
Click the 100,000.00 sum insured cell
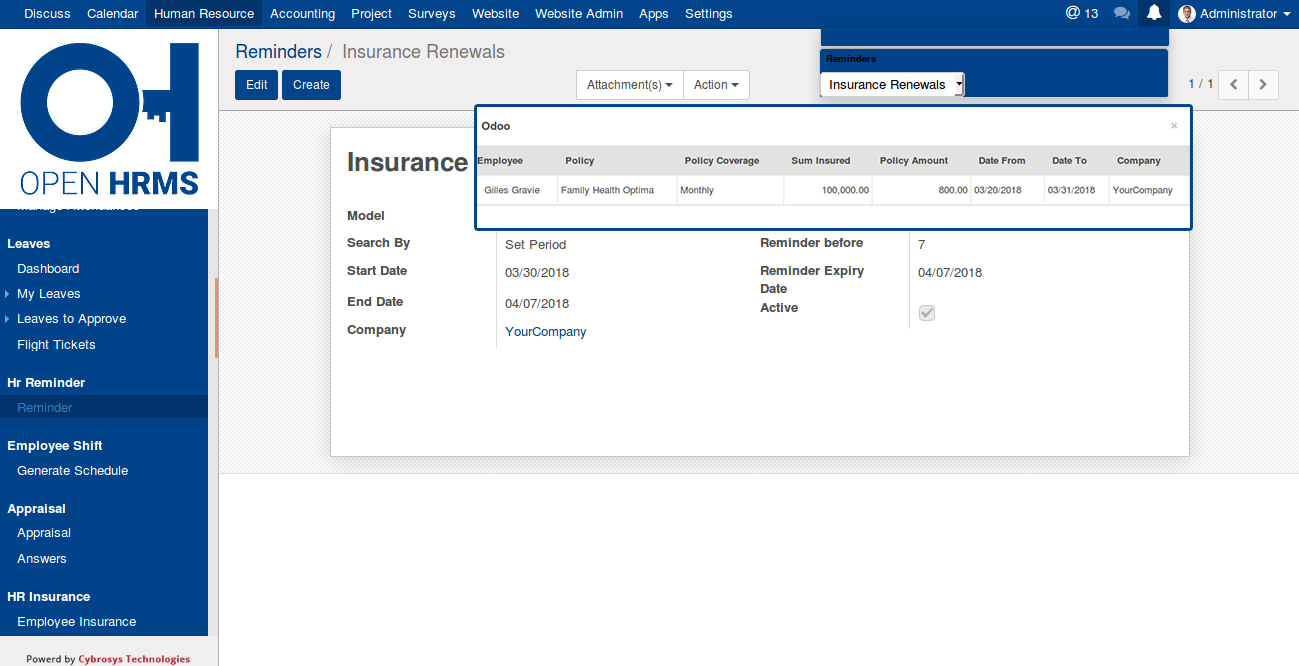tap(828, 190)
